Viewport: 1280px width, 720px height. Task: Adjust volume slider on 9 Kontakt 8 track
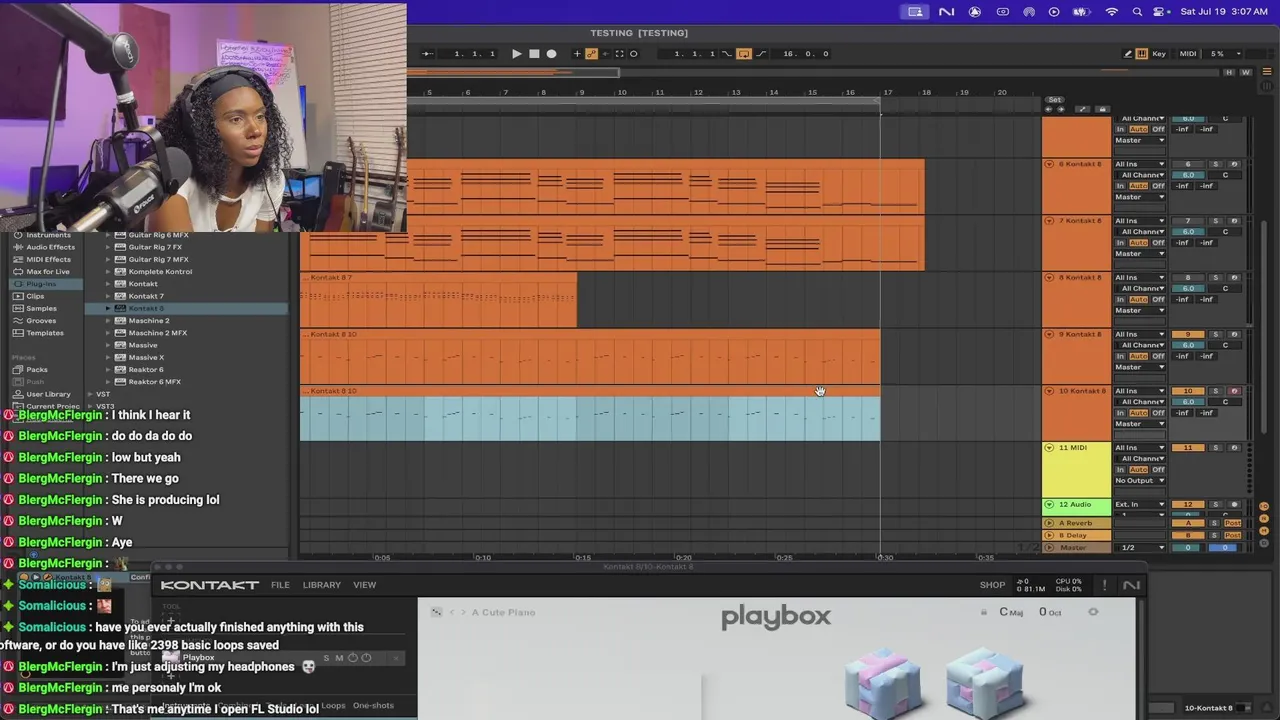click(x=1188, y=345)
